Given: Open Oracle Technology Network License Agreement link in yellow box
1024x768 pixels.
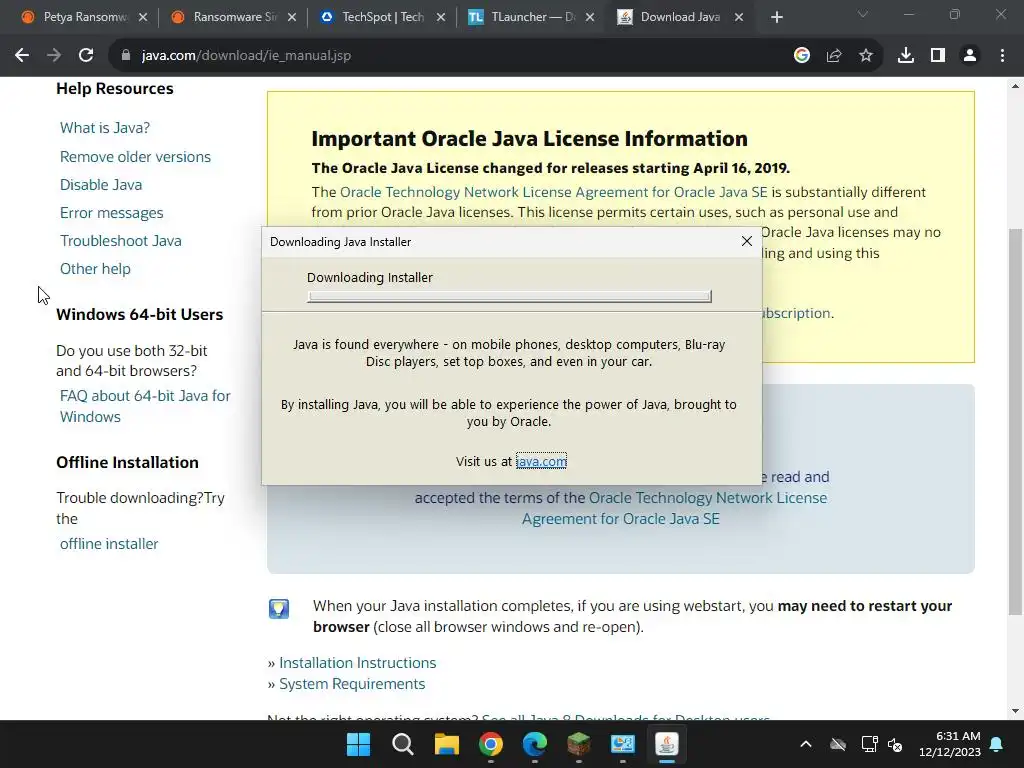Looking at the screenshot, I should coord(554,192).
